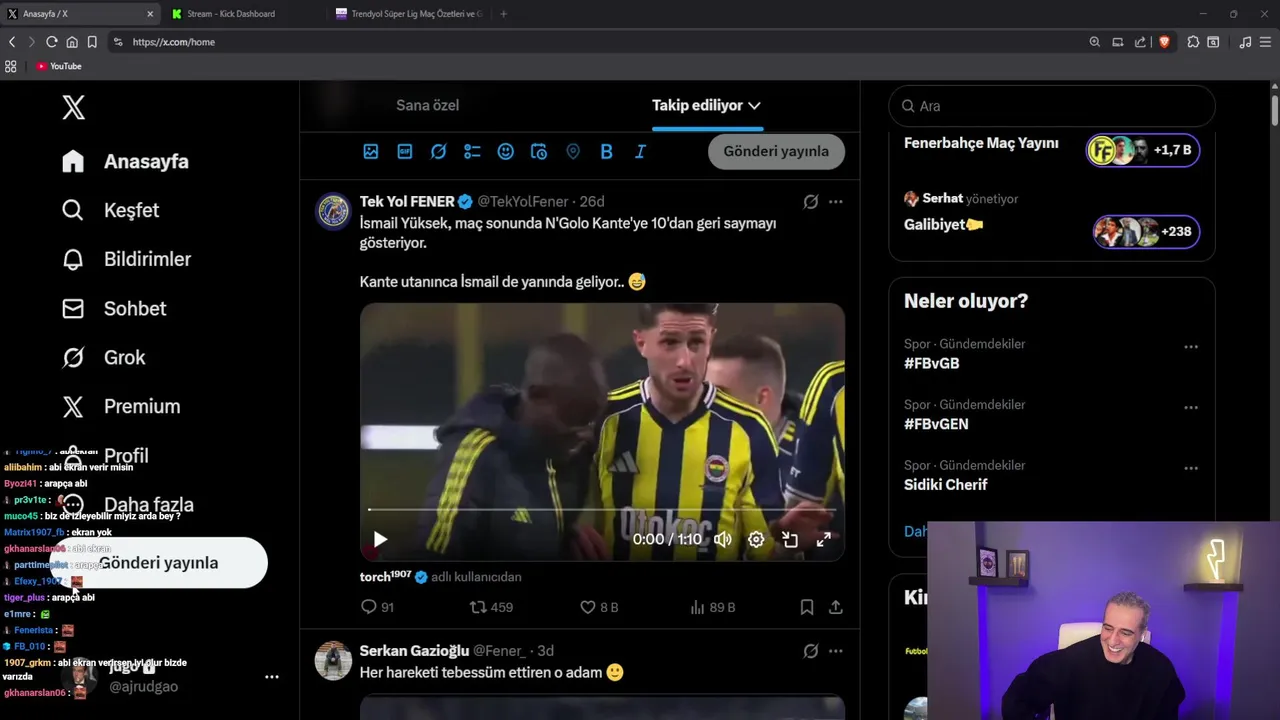1280x720 pixels.
Task: Go back using browser back arrow
Action: click(12, 42)
